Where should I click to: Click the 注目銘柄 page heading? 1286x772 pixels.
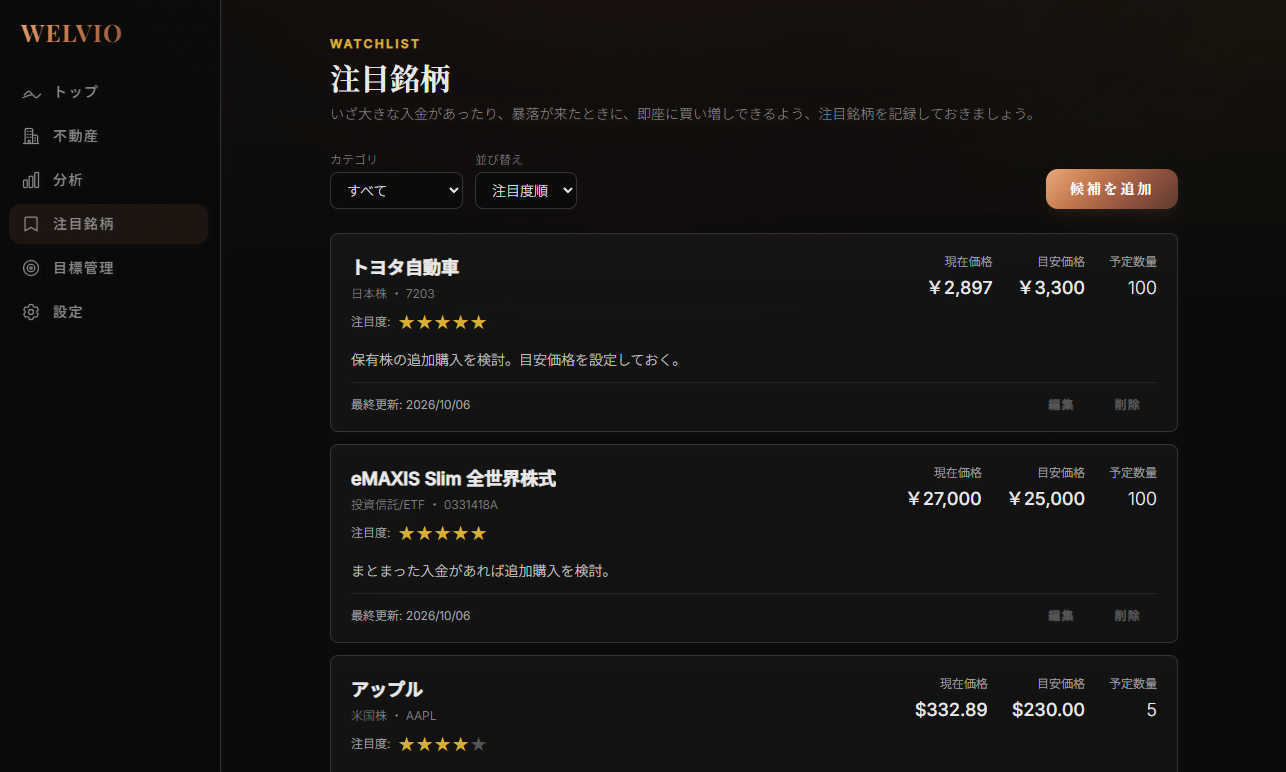[x=390, y=79]
